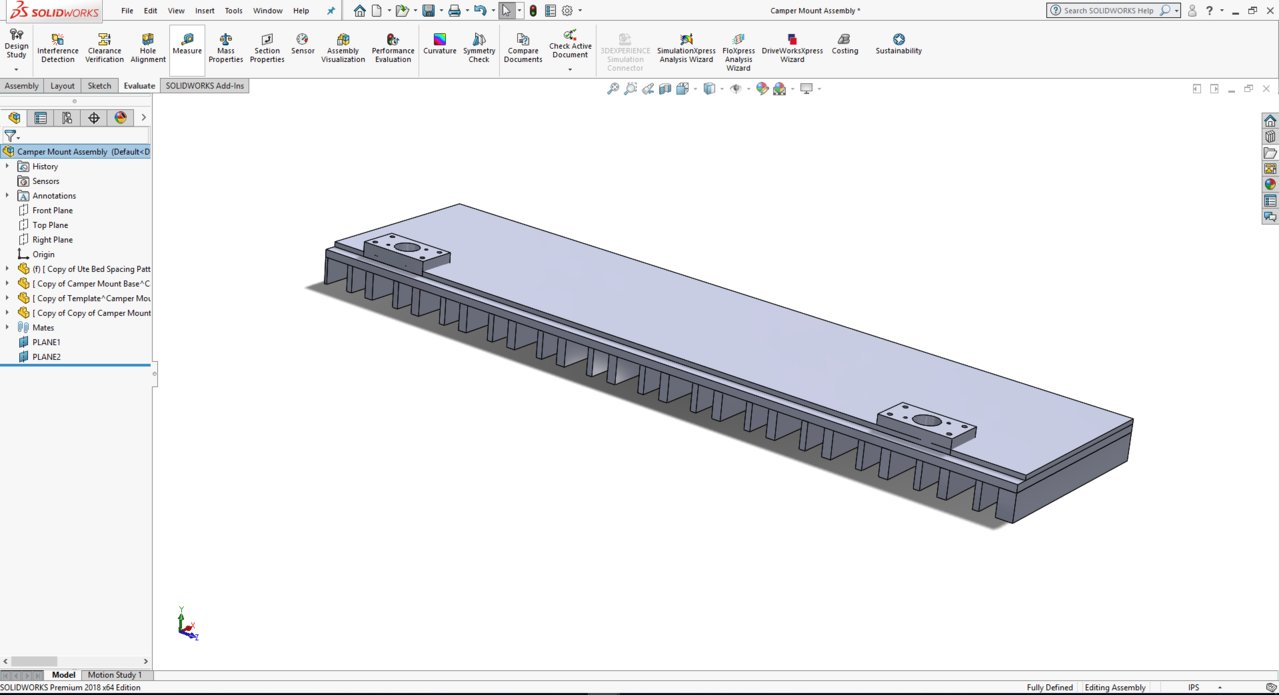This screenshot has width=1279, height=695.
Task: Open the Sustainability tool
Action: (899, 46)
